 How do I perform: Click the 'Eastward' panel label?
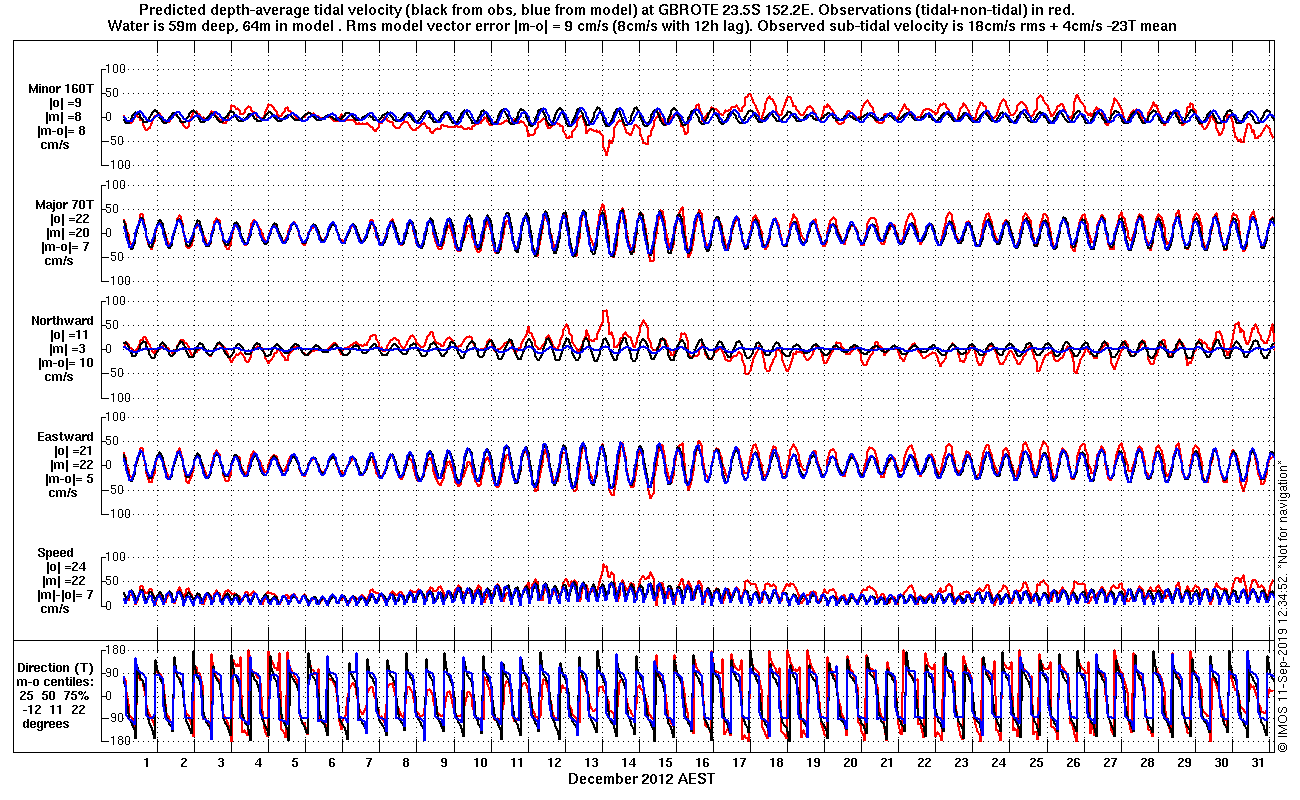click(65, 437)
